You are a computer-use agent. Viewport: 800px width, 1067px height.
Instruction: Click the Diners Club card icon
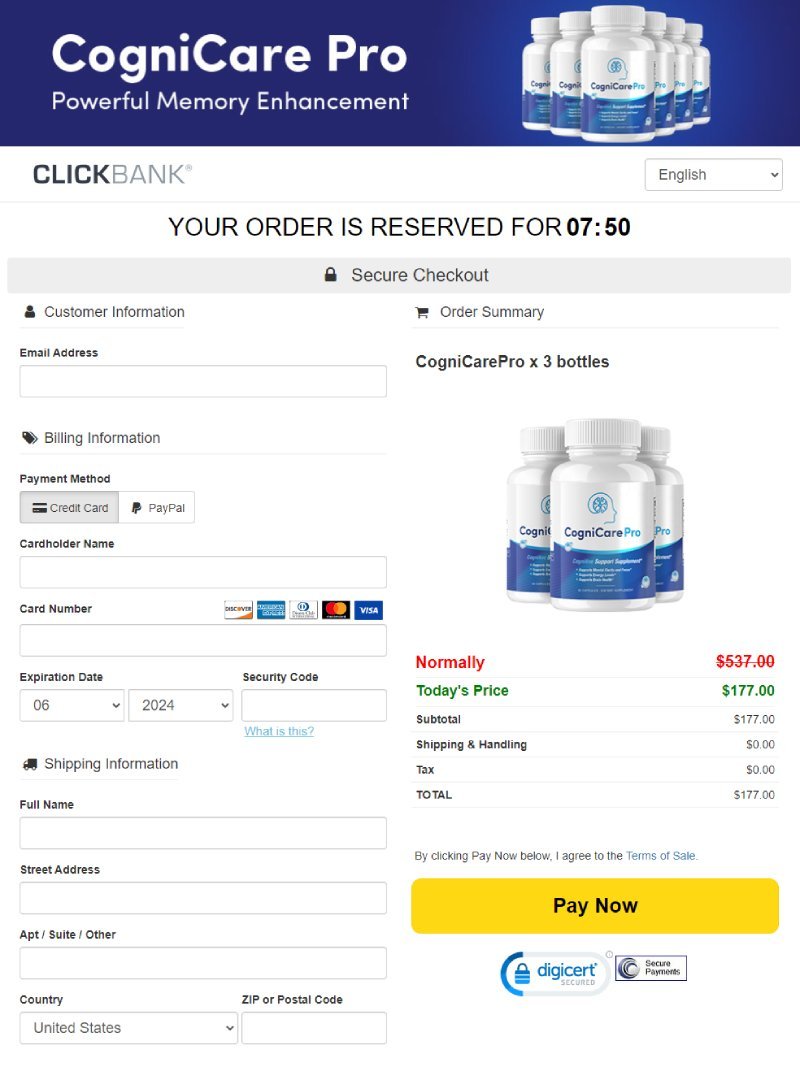point(303,610)
